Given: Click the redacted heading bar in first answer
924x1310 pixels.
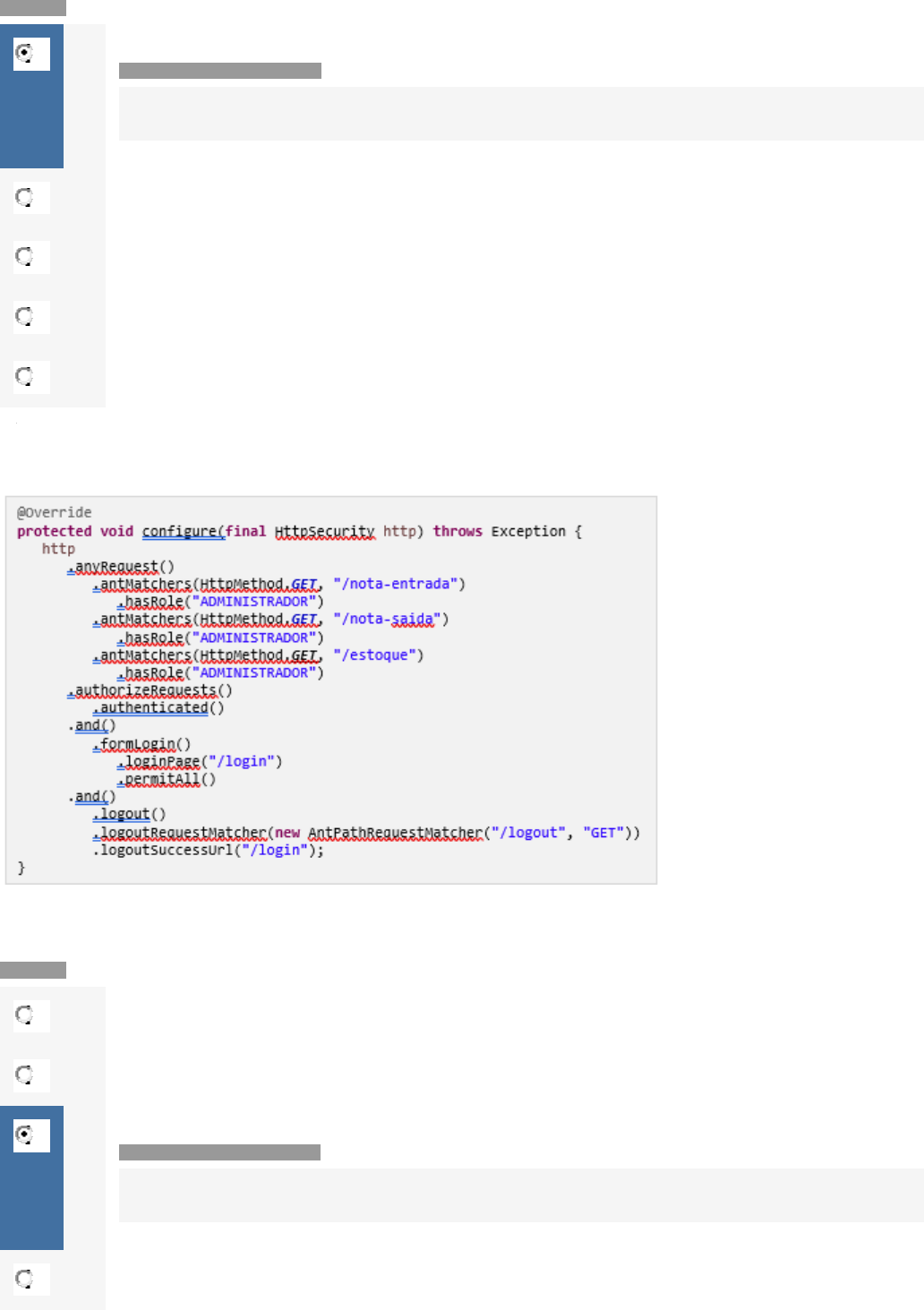Looking at the screenshot, I should point(219,71).
